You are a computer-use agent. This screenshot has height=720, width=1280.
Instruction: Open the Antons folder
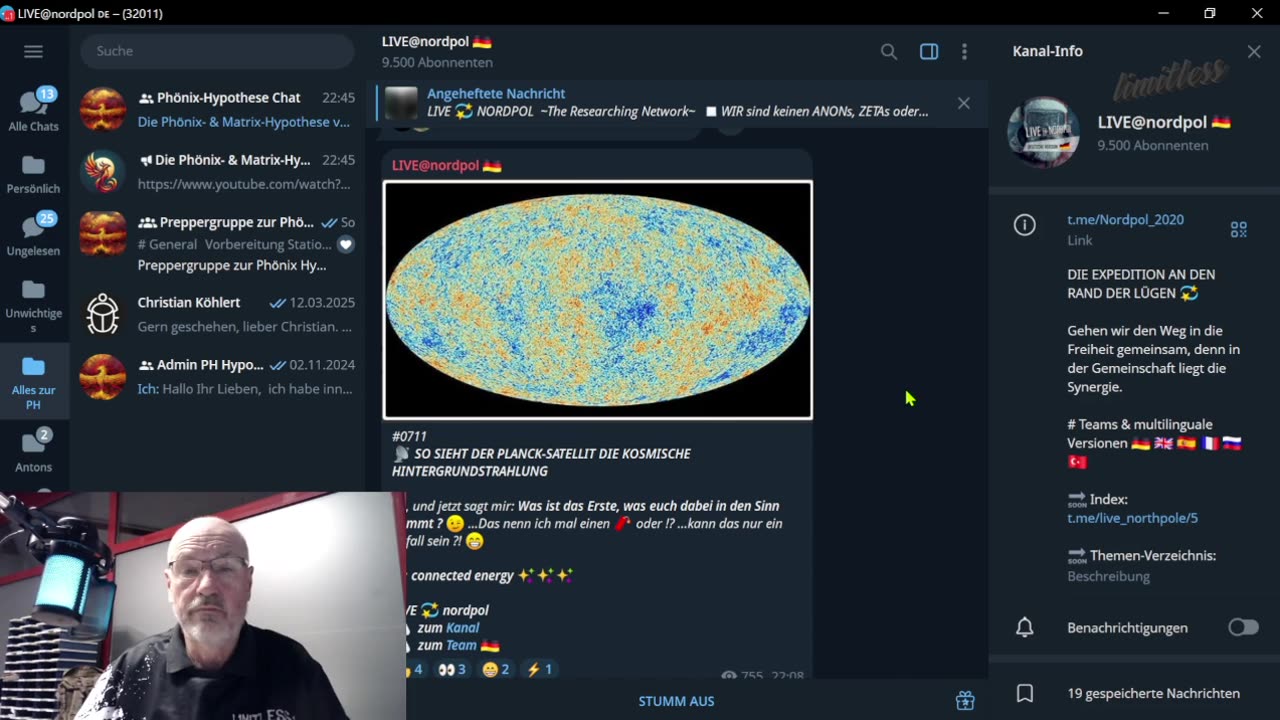(34, 450)
